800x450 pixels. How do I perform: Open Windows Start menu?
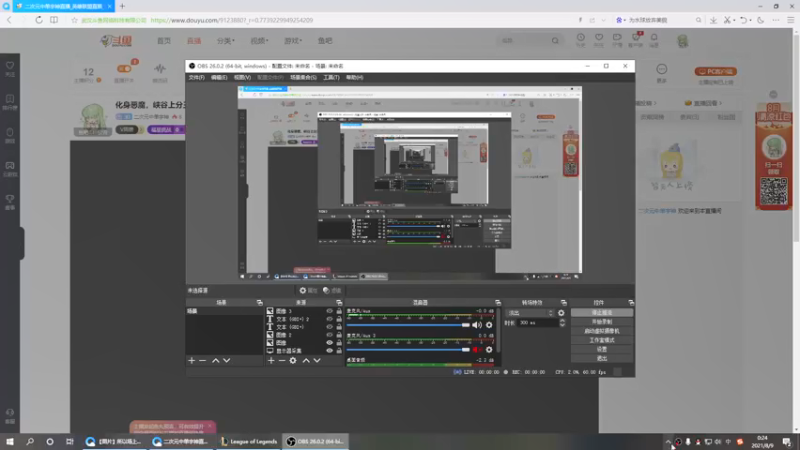click(10, 442)
